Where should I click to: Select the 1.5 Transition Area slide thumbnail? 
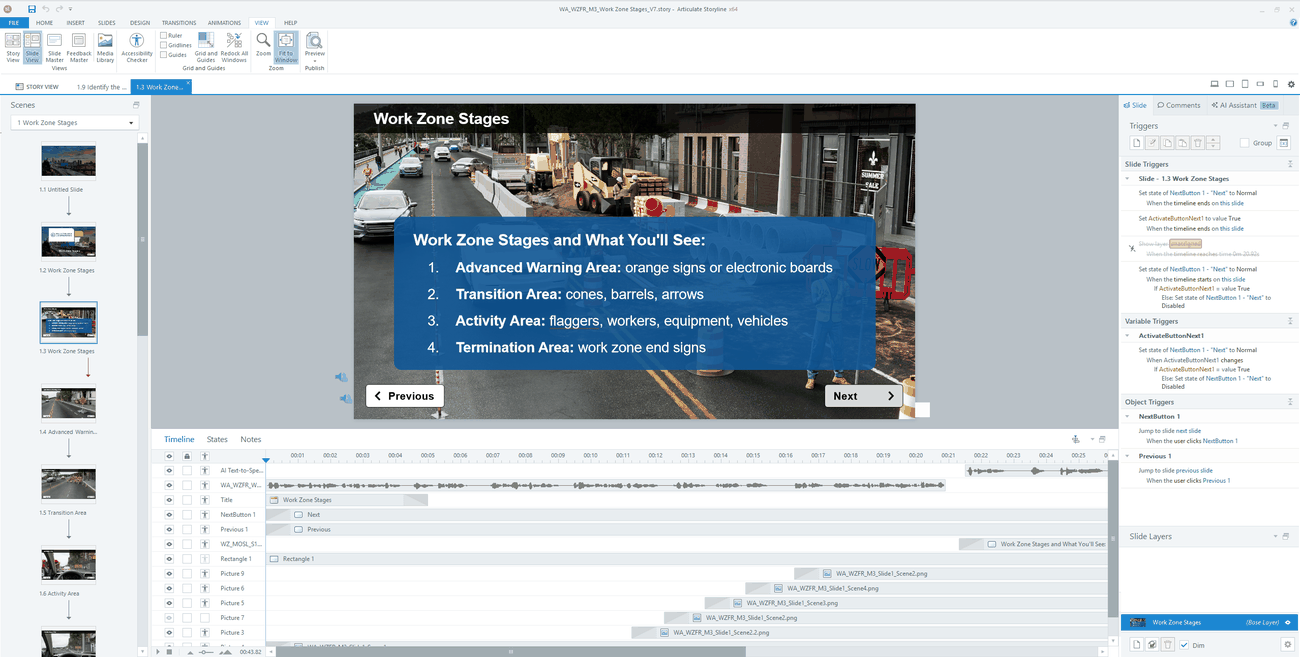(x=69, y=484)
